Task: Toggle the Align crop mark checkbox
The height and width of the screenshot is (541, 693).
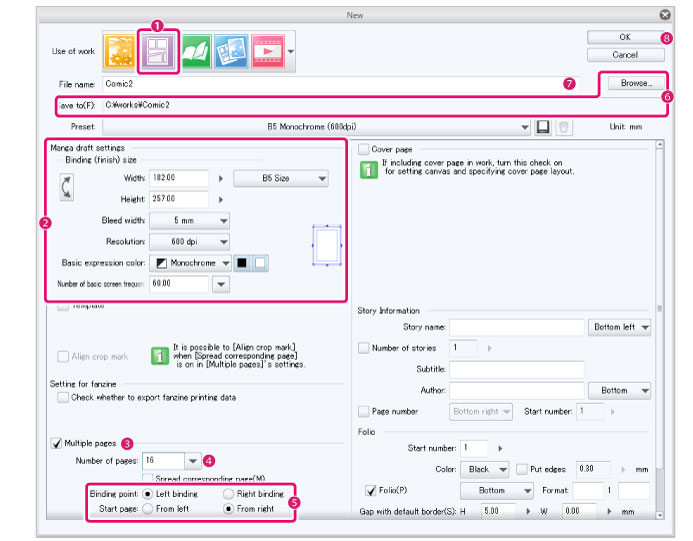Action: point(63,357)
